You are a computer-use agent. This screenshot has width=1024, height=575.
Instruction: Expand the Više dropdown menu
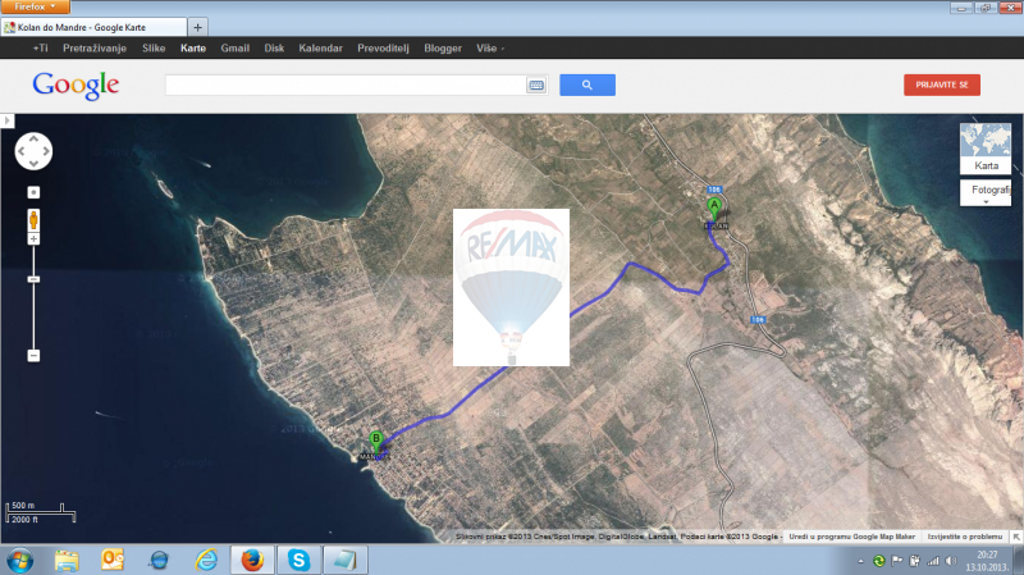click(x=490, y=48)
